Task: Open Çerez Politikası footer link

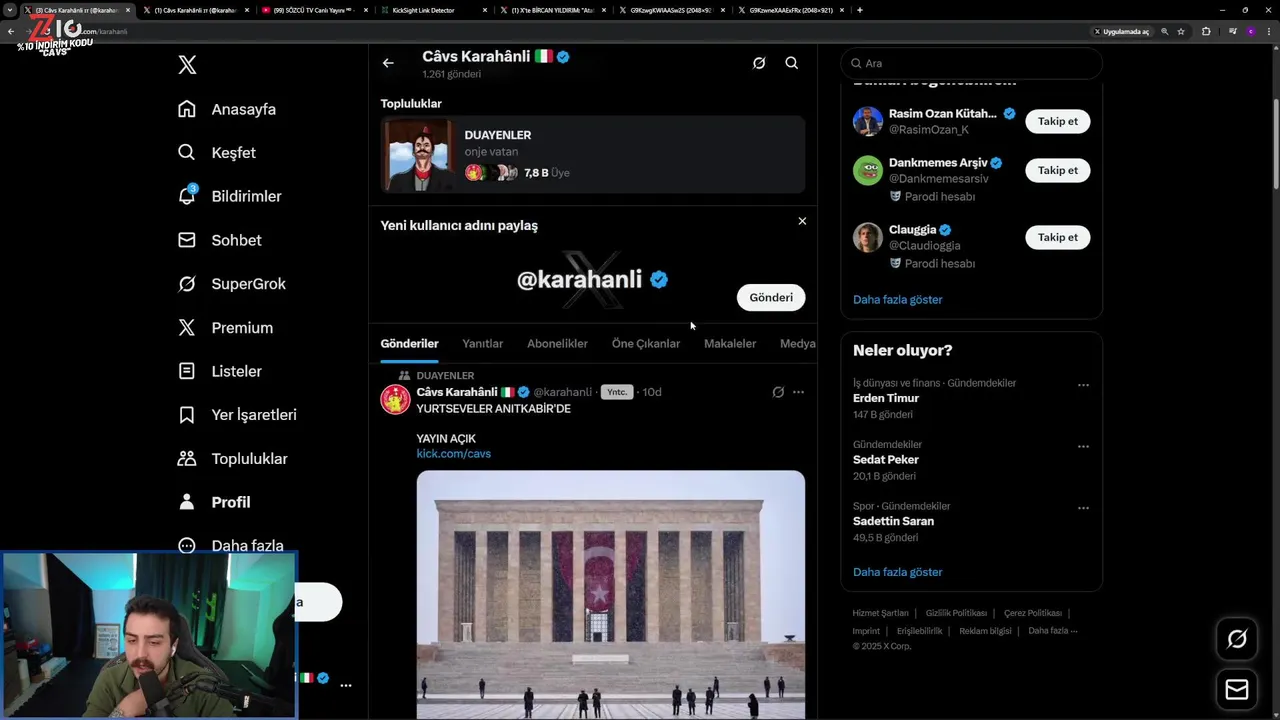Action: coord(1033,613)
